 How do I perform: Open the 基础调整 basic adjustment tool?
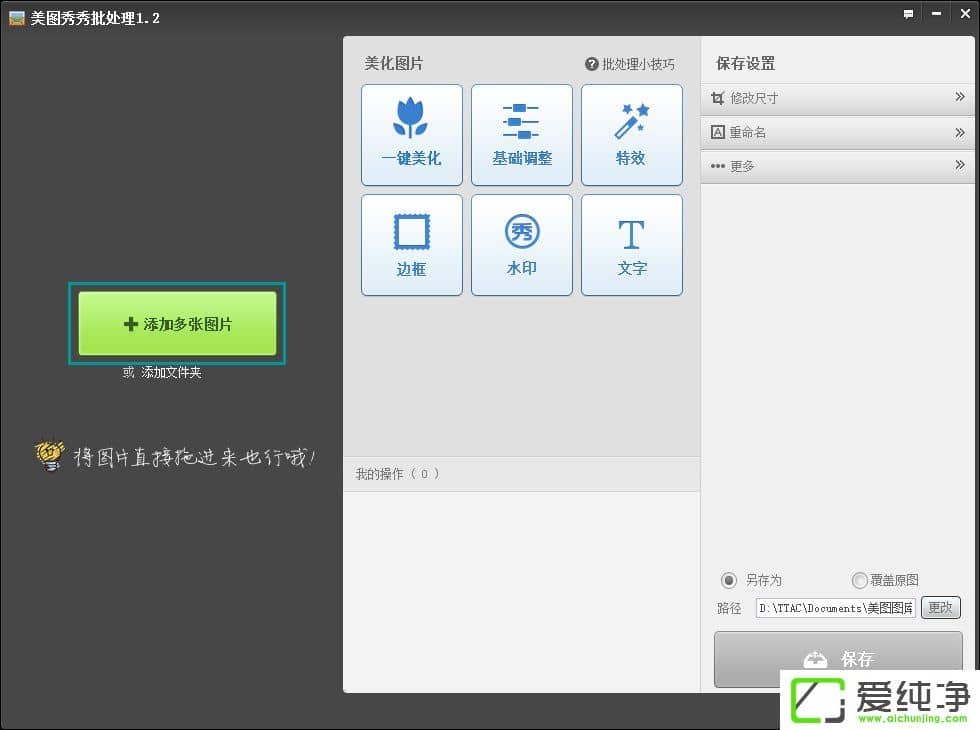tap(521, 135)
